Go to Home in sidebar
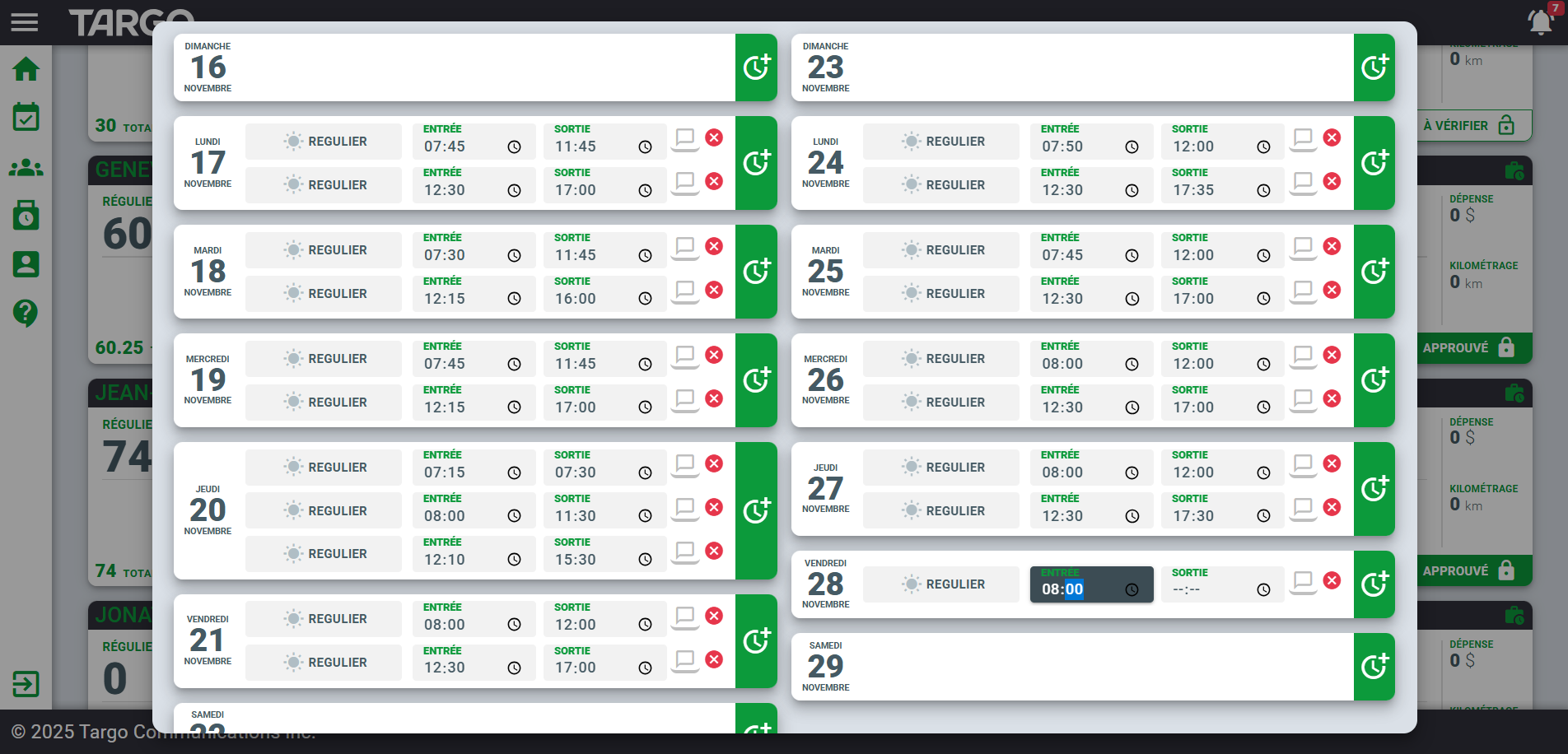The image size is (1568, 754). (x=26, y=69)
